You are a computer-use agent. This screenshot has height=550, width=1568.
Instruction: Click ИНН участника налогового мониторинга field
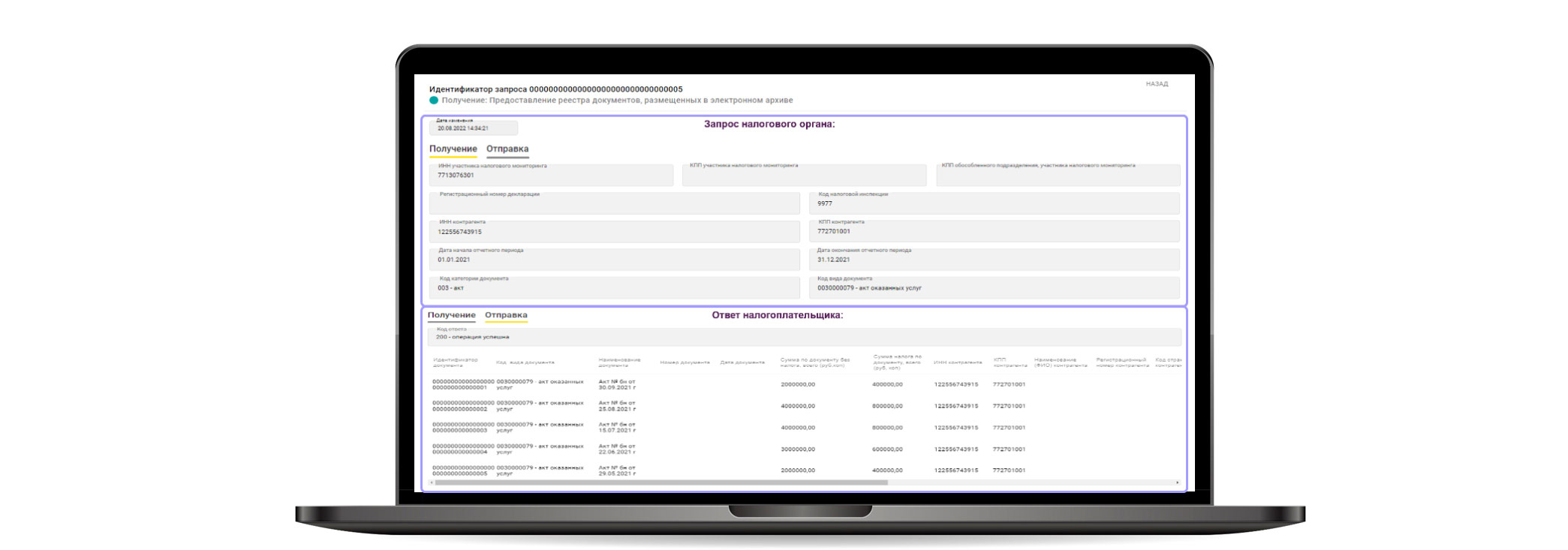(550, 176)
